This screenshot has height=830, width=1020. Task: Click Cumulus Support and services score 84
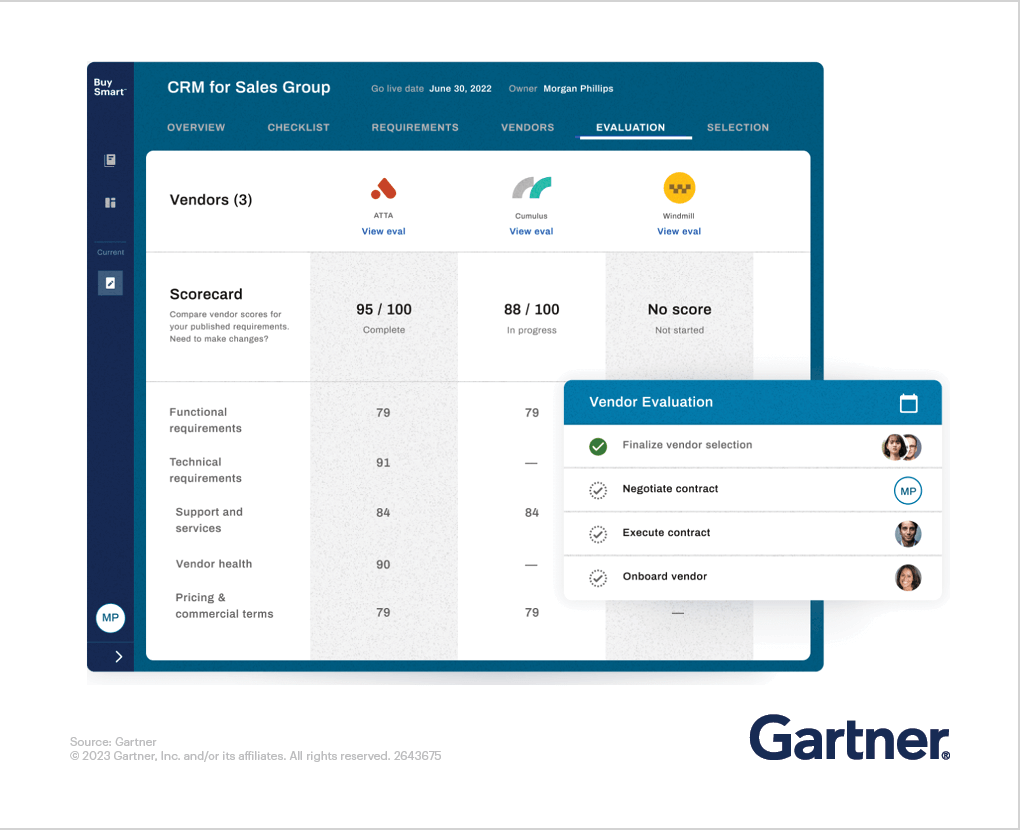point(531,513)
